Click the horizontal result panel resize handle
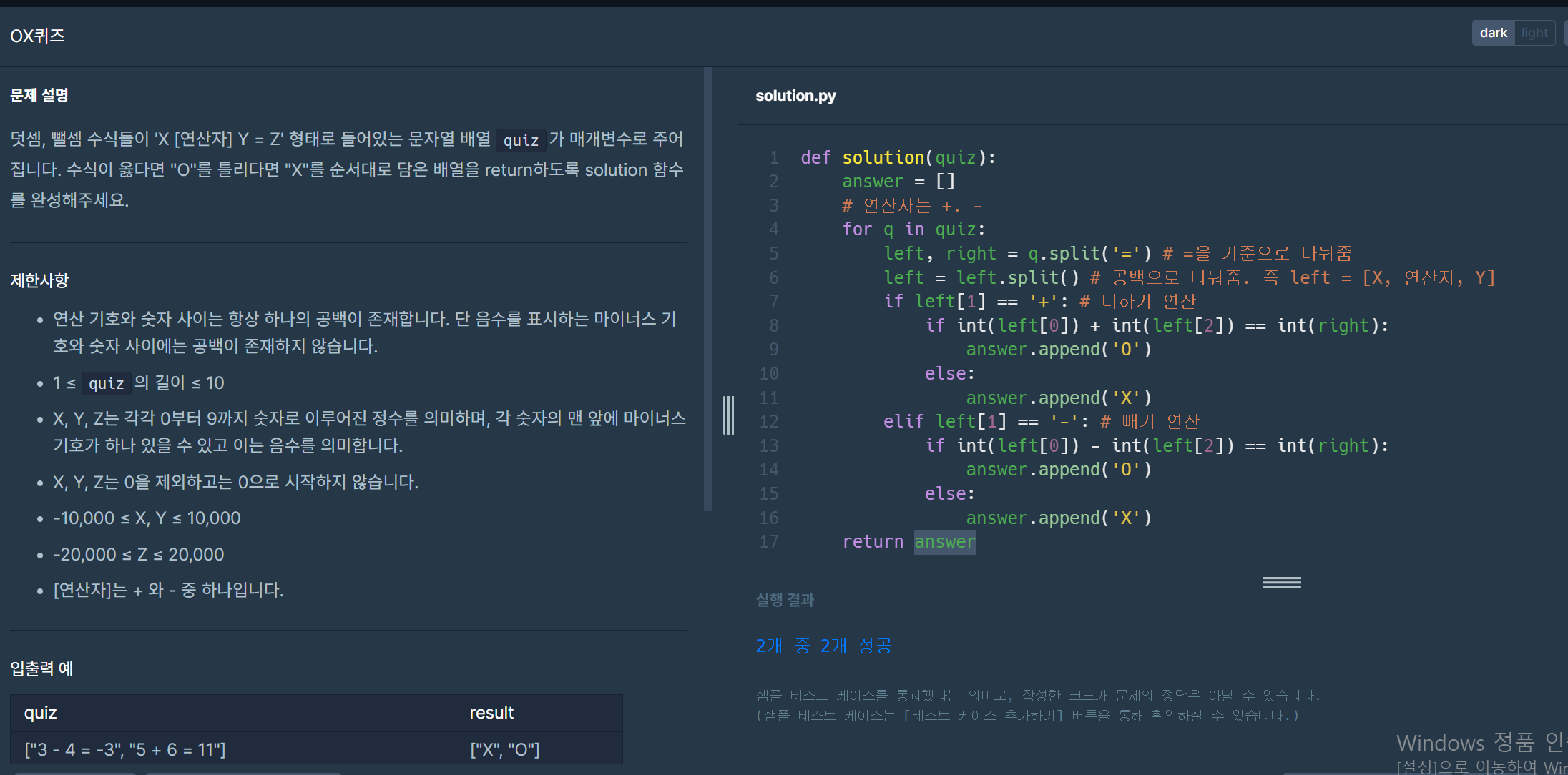Viewport: 1568px width, 775px height. pyautogui.click(x=1281, y=583)
